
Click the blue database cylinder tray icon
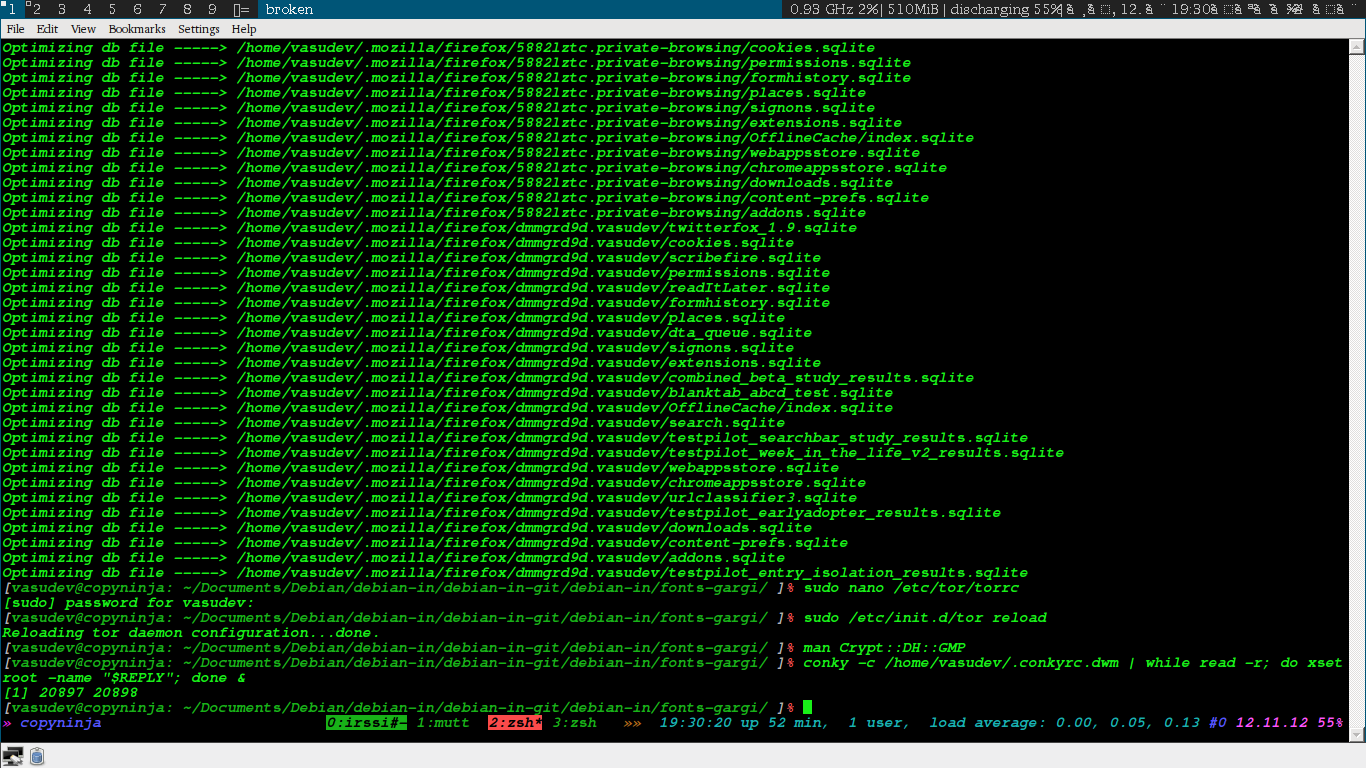37,756
